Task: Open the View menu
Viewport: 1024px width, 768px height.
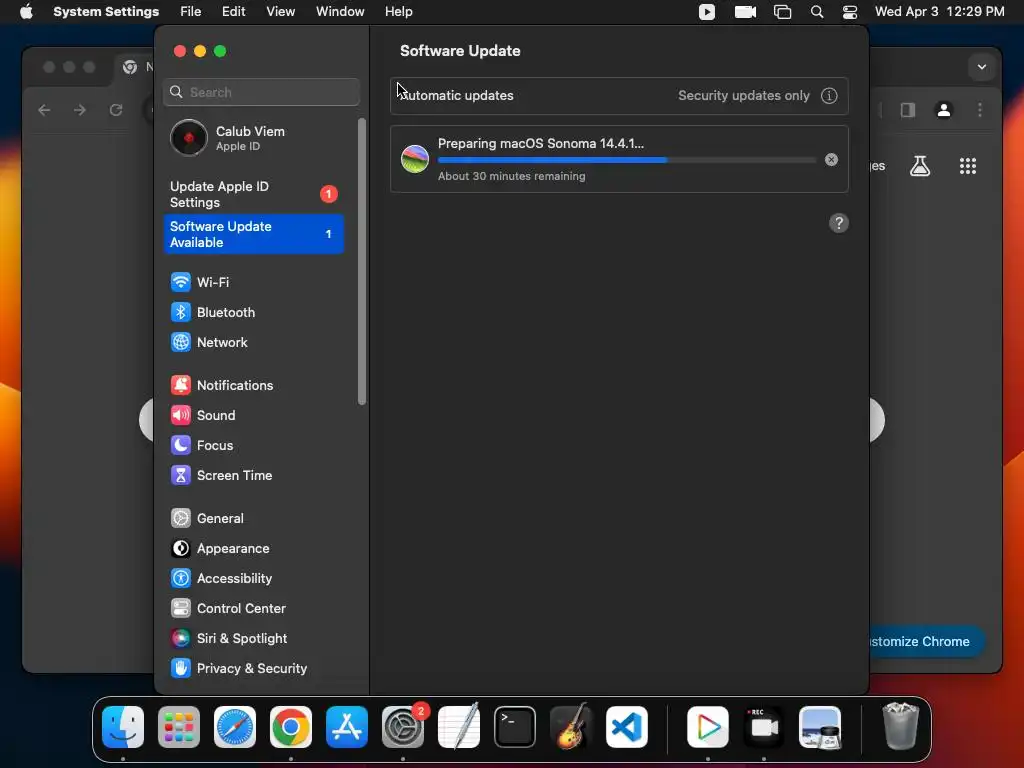Action: pos(280,12)
